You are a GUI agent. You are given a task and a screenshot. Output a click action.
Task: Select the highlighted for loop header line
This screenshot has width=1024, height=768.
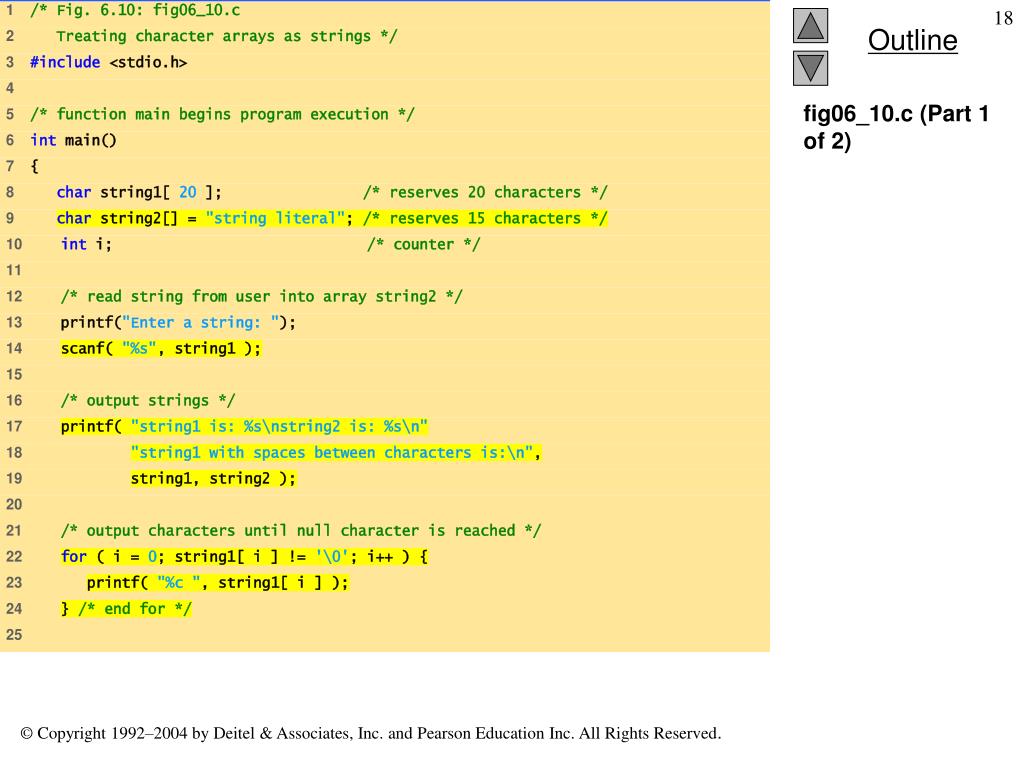tap(244, 556)
